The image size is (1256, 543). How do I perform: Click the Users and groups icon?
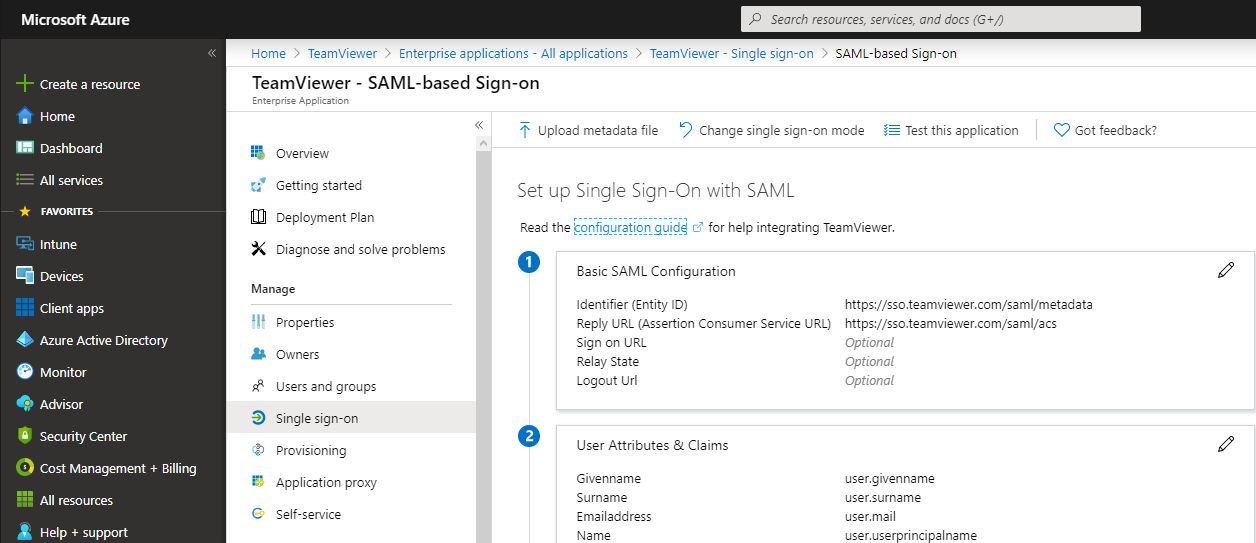[258, 386]
